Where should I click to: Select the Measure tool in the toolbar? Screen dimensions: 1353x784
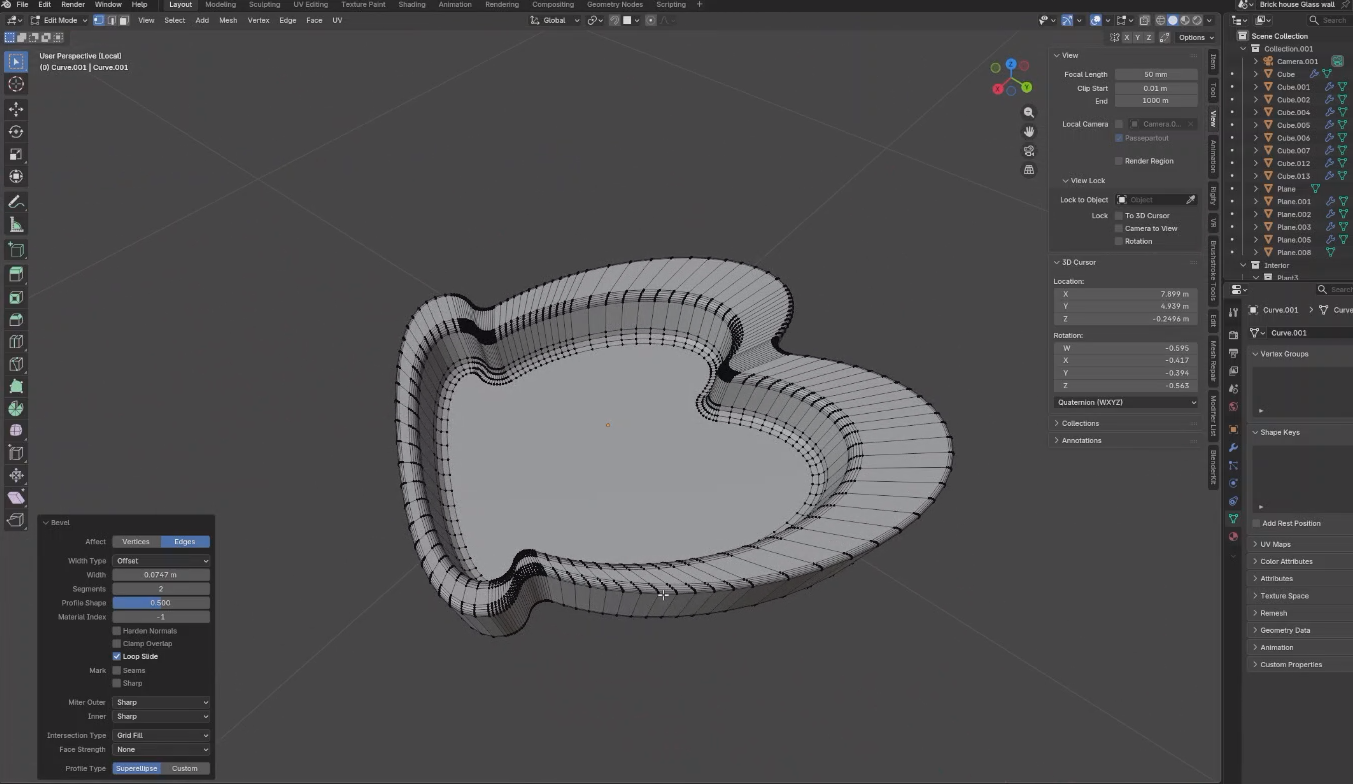15,224
